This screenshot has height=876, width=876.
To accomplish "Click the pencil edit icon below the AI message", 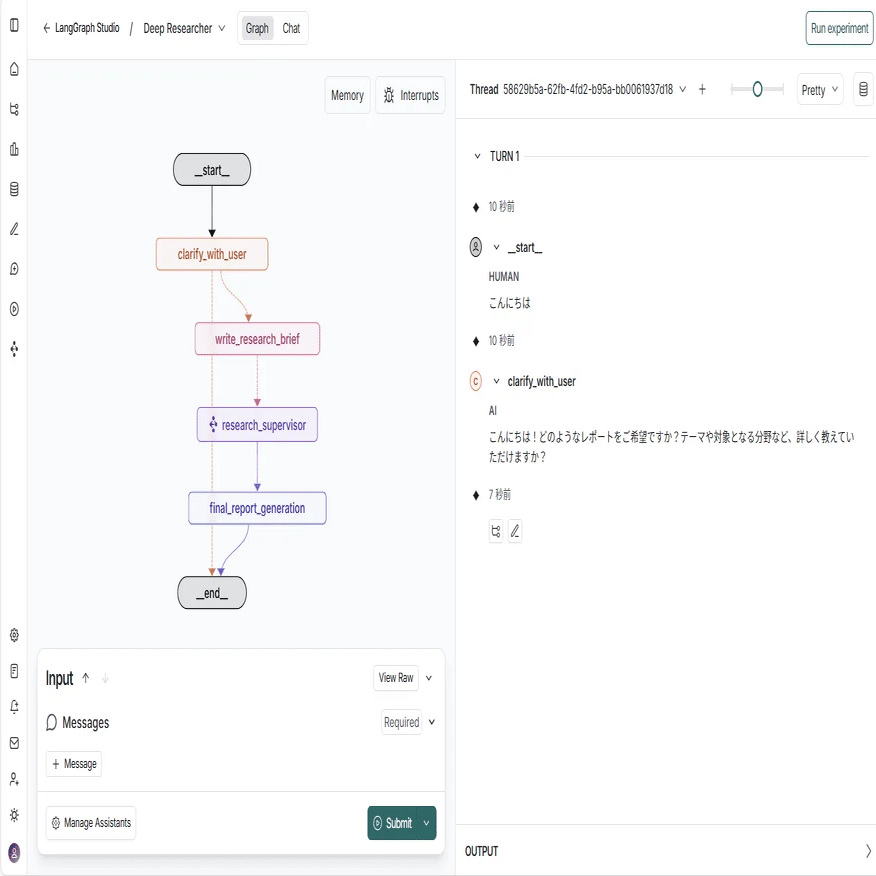I will [515, 532].
